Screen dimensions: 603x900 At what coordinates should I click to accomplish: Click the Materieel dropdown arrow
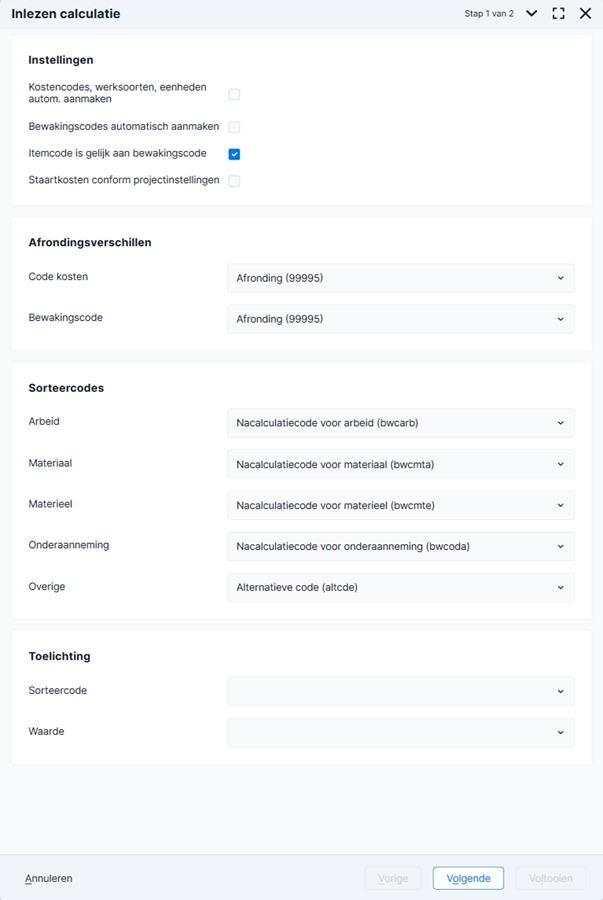(x=561, y=506)
